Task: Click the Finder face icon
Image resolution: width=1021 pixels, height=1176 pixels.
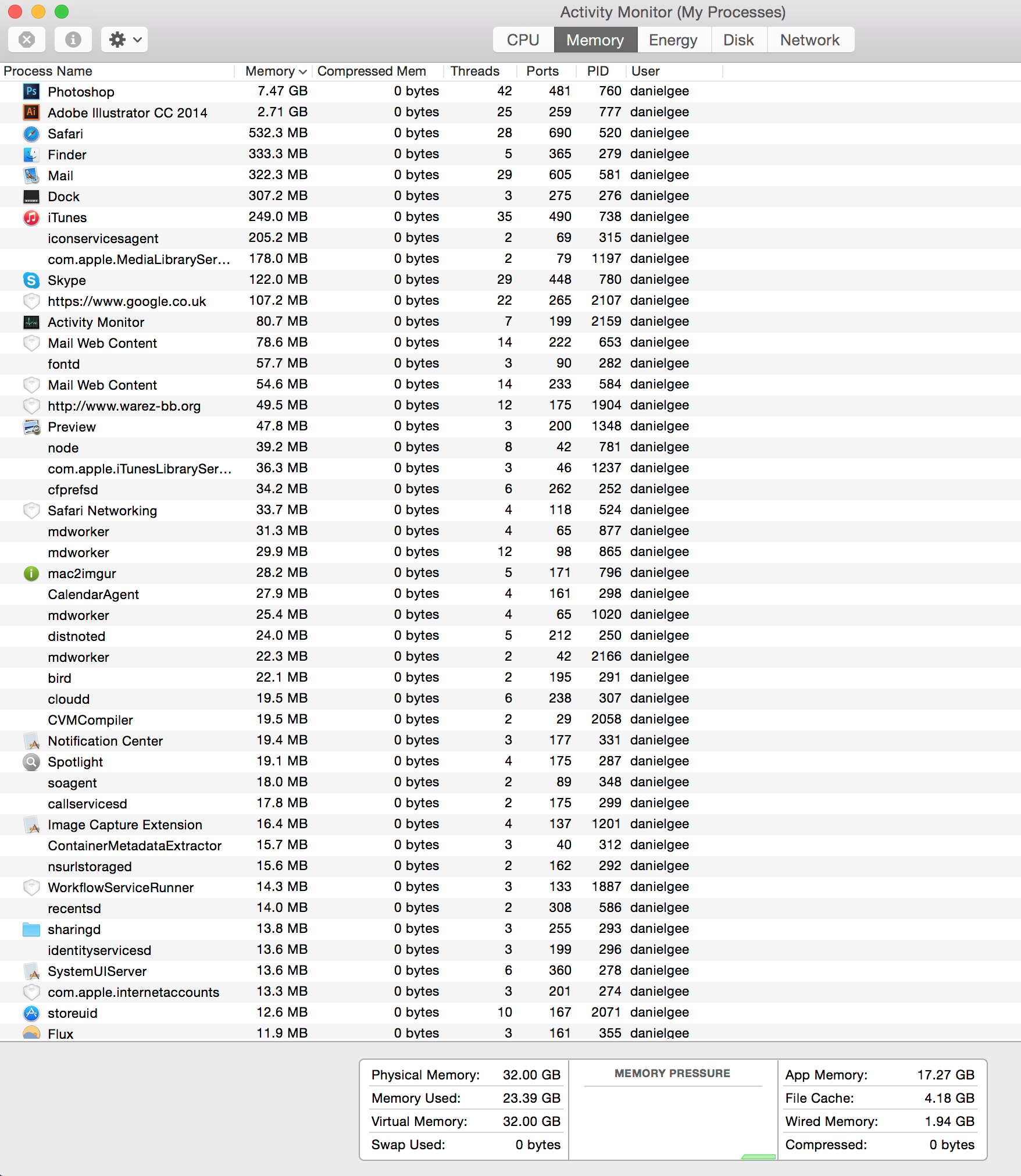Action: pyautogui.click(x=31, y=154)
